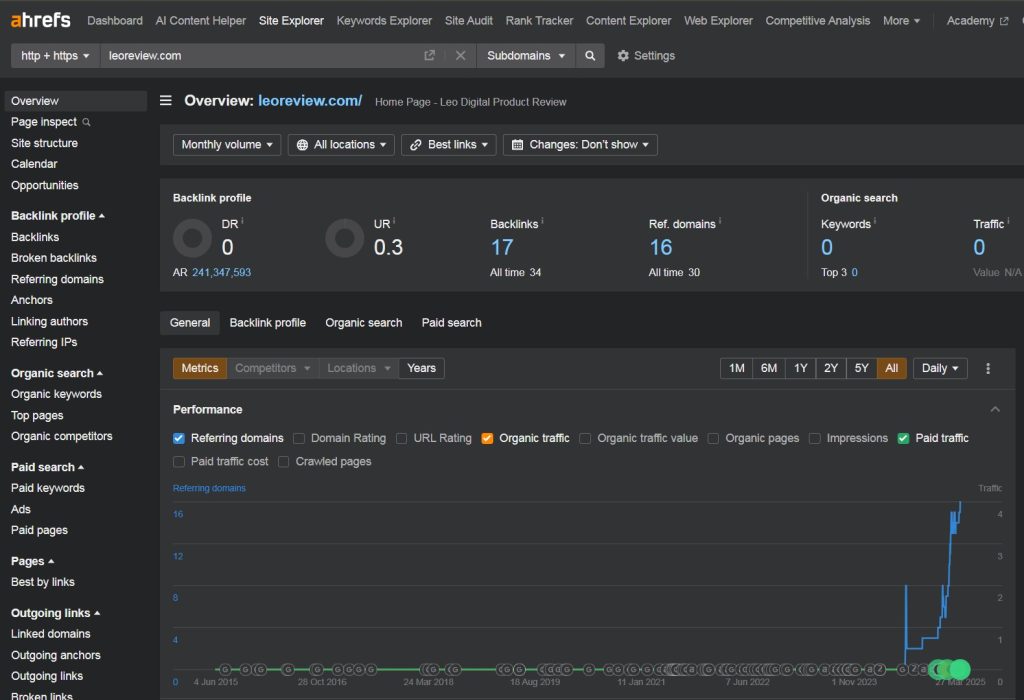
Task: Open chart options three-dot menu
Action: tap(988, 368)
